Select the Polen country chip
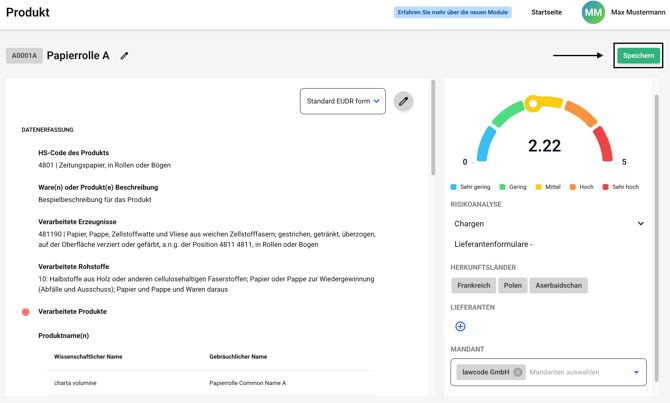 click(x=512, y=285)
